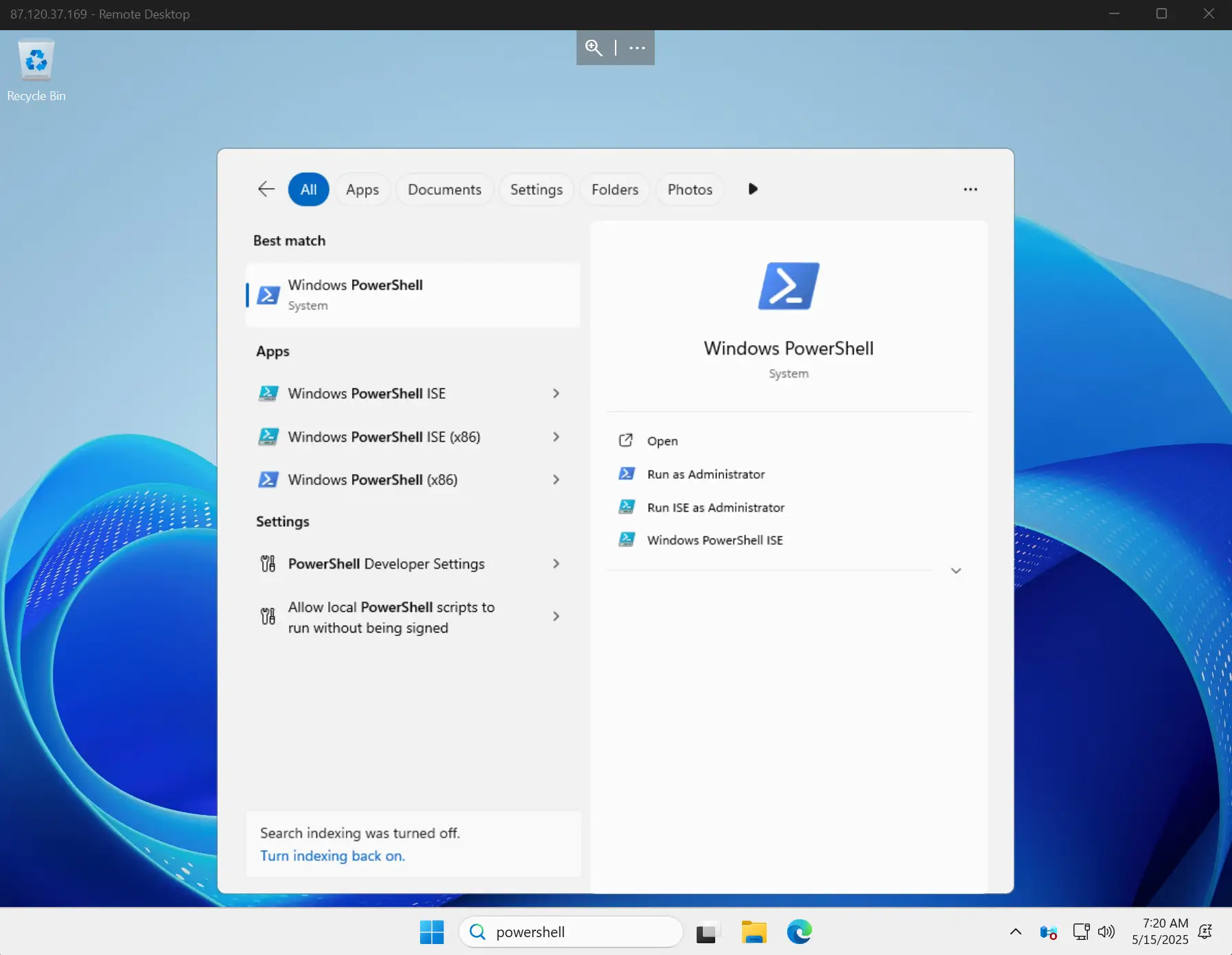Viewport: 1232px width, 955px height.
Task: Choose Run as Administrator
Action: pos(706,474)
